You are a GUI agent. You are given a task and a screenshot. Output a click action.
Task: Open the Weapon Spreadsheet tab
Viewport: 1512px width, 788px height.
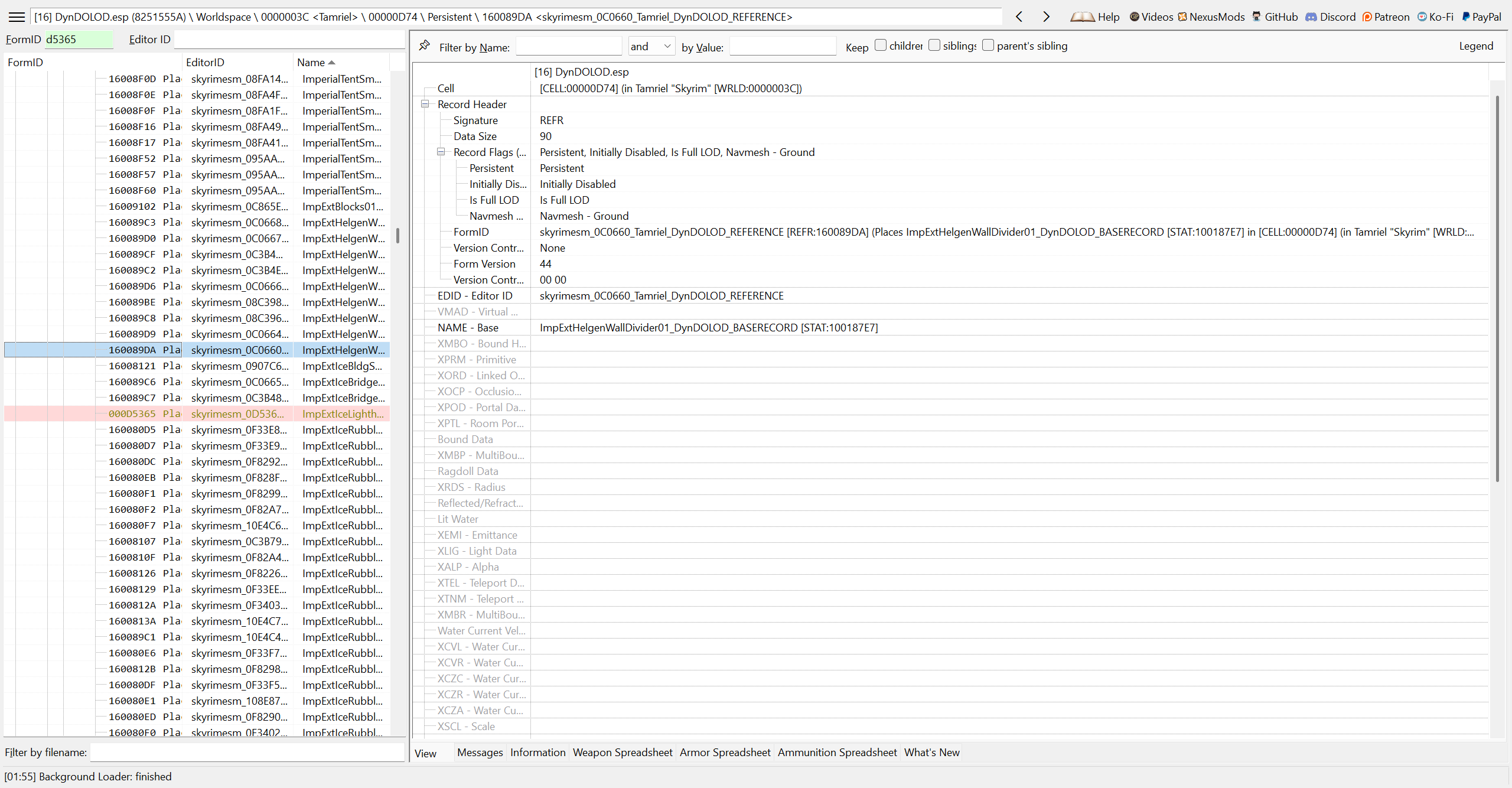623,752
